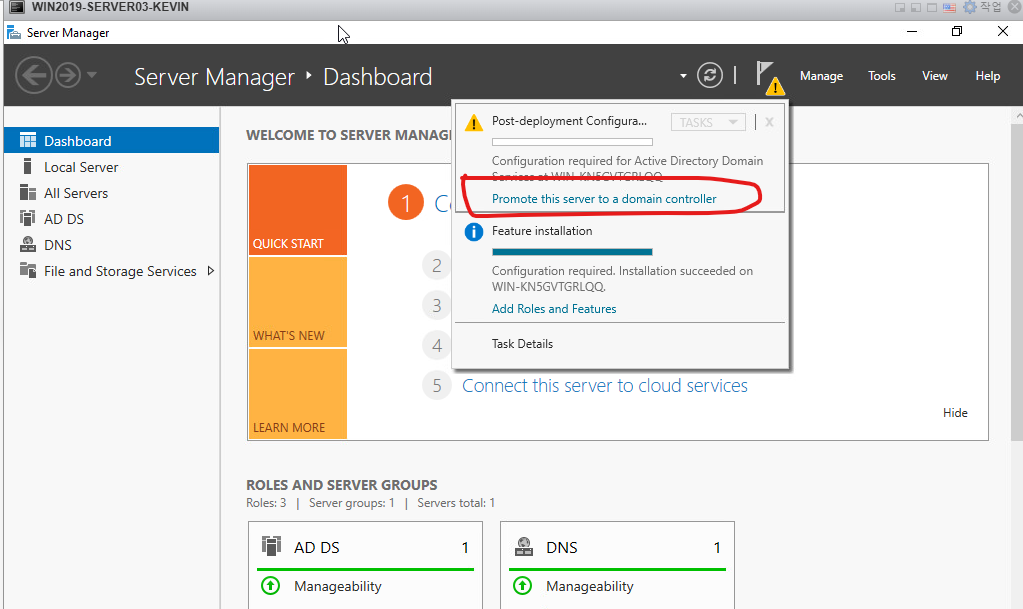Open the QUICK START tile

pos(298,210)
